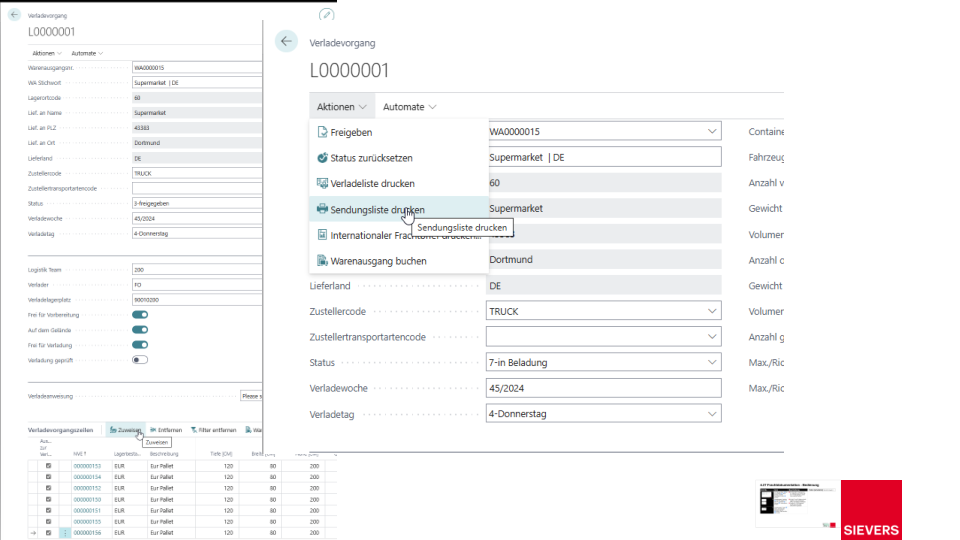The height and width of the screenshot is (540, 960).
Task: Uncheck the checkbox in row 000000150
Action: 48,500
